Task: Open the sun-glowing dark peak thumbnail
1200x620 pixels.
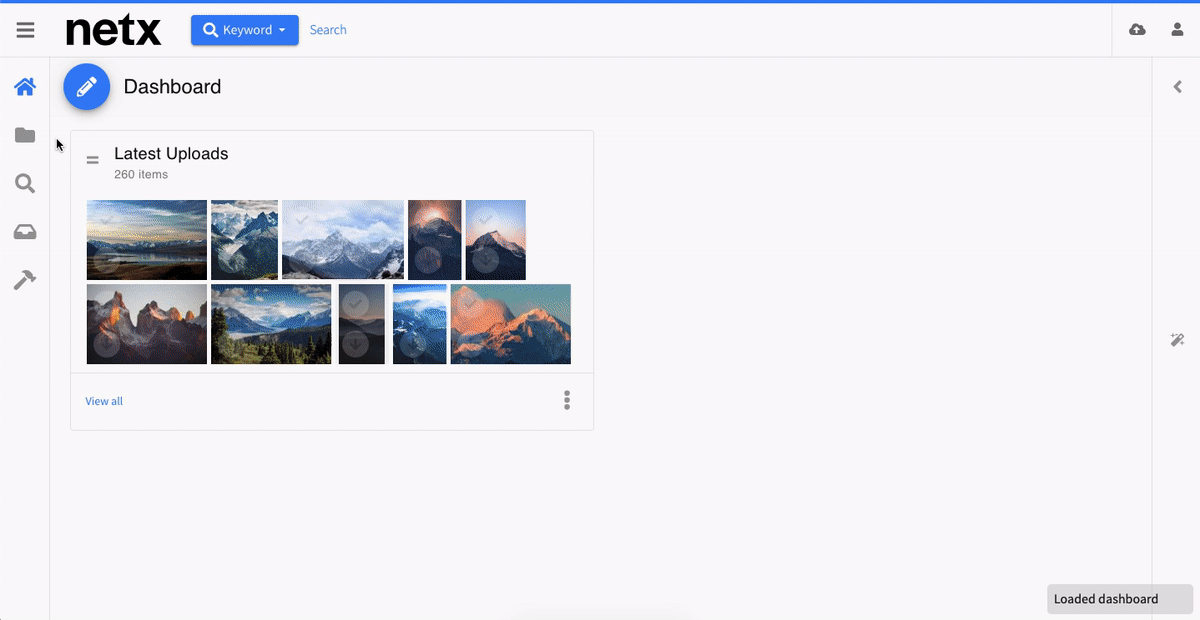Action: coord(435,240)
